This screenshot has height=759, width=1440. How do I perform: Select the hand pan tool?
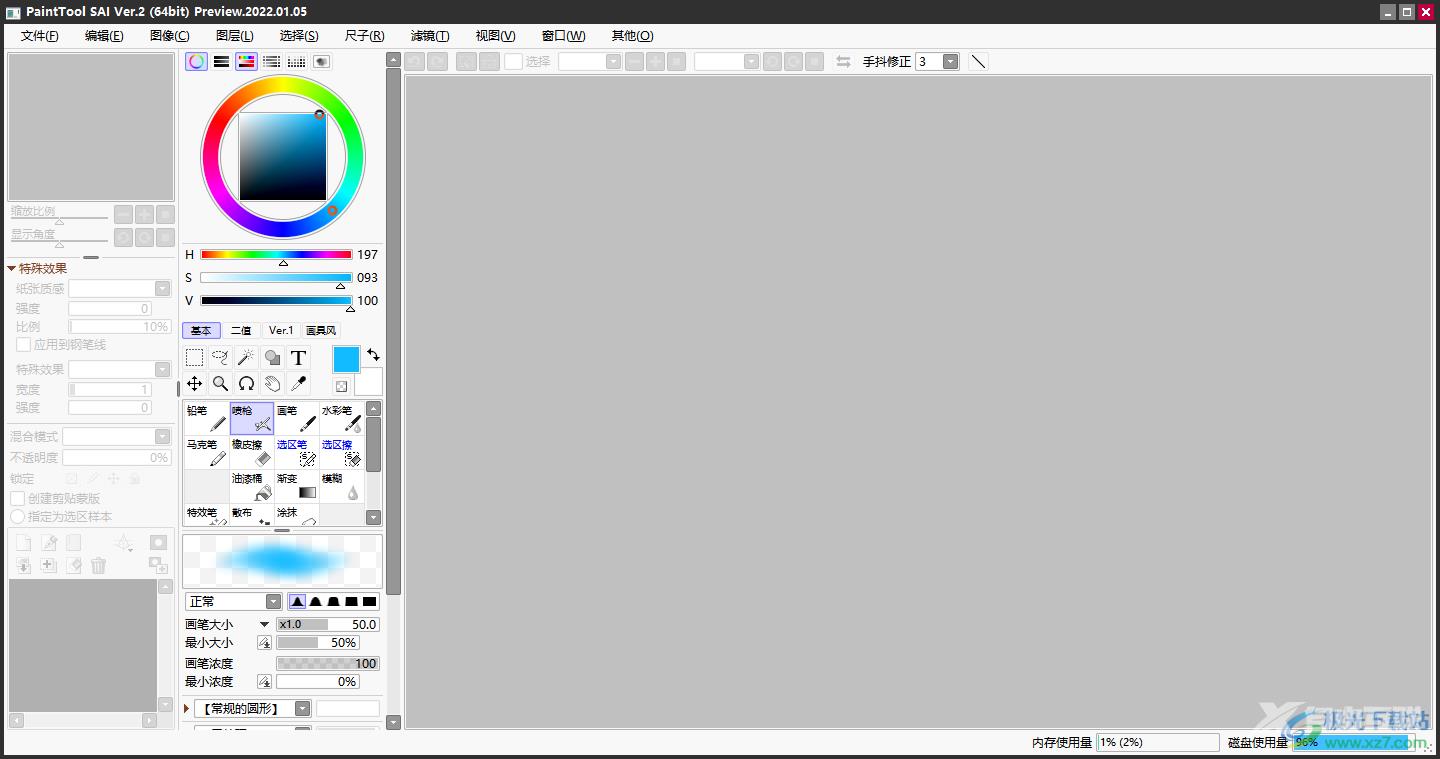(272, 383)
